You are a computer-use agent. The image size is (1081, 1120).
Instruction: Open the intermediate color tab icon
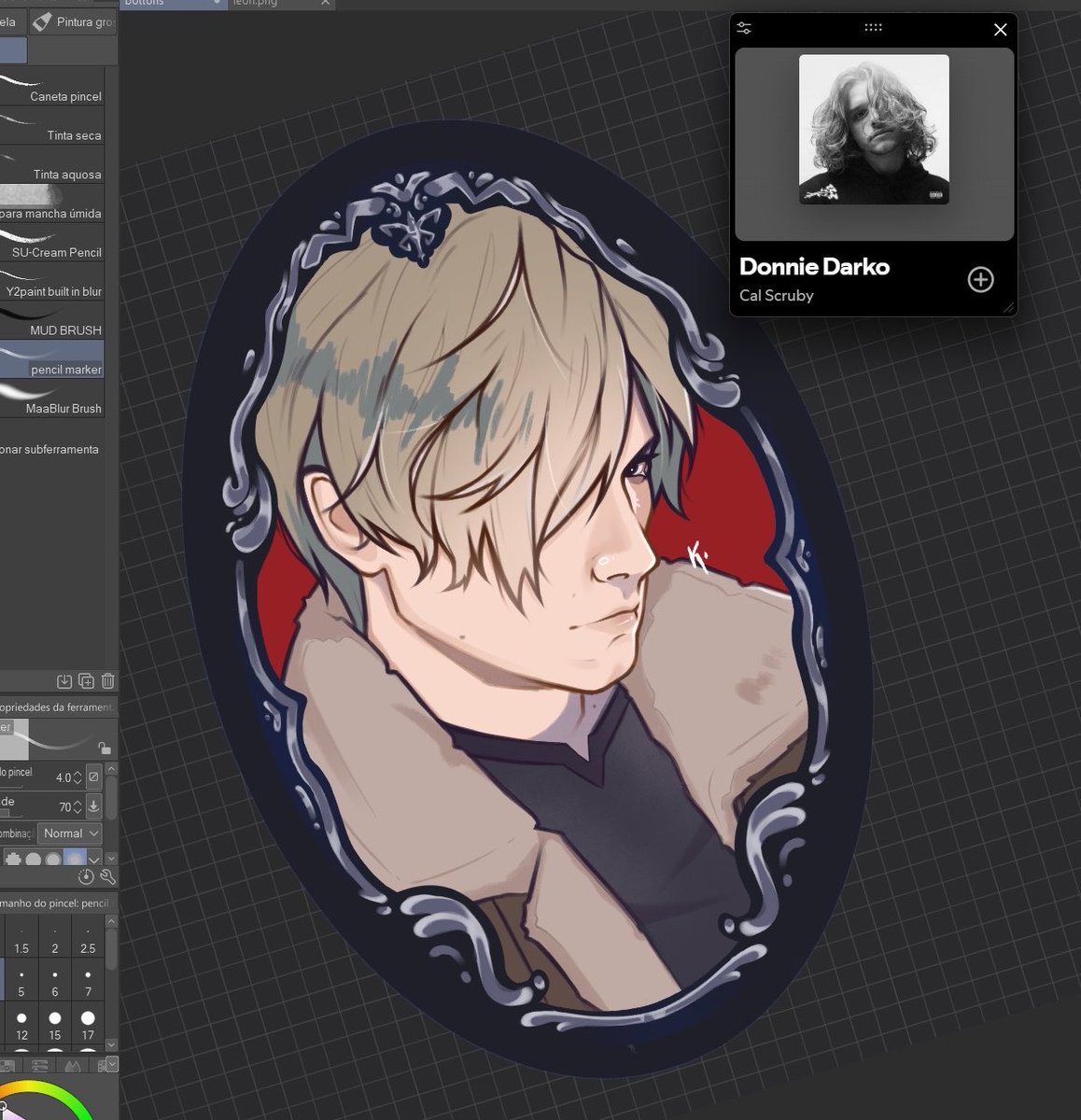coord(73,1065)
